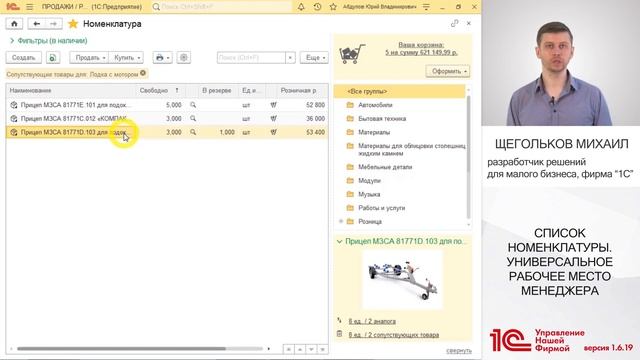Collapse Прицеп МЗСА 81771D.103 details section
The height and width of the screenshot is (360, 640).
click(339, 241)
